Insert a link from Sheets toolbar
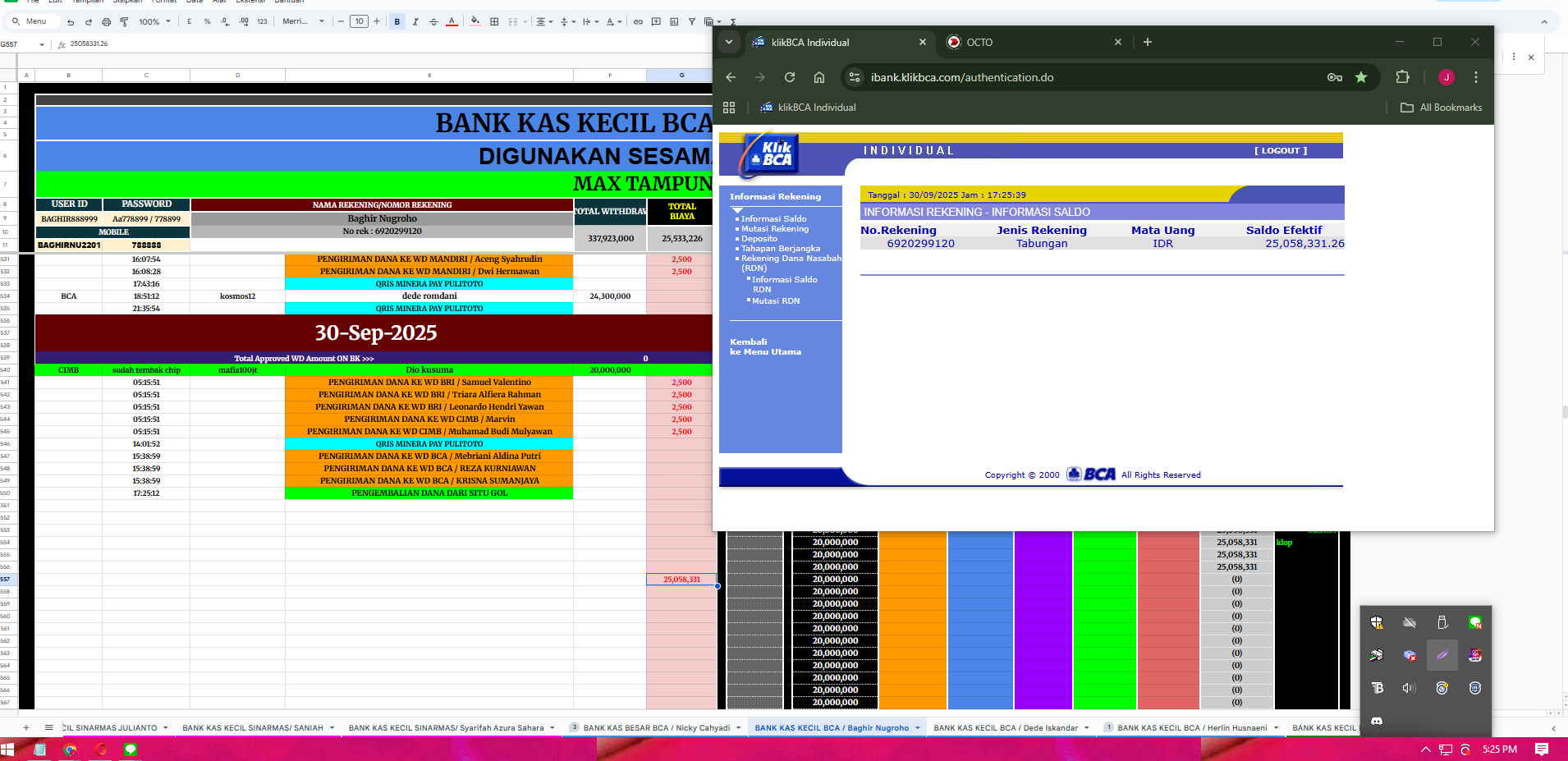 pos(638,22)
